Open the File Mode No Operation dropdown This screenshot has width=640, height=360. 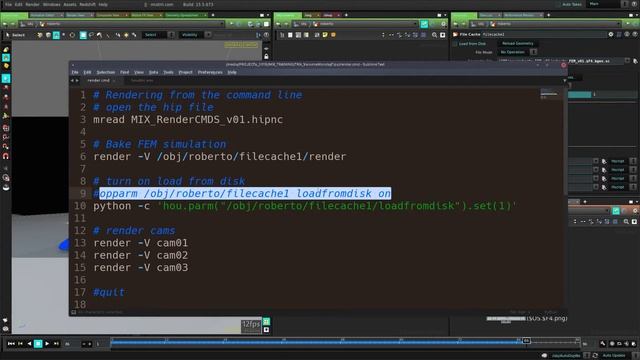517,52
